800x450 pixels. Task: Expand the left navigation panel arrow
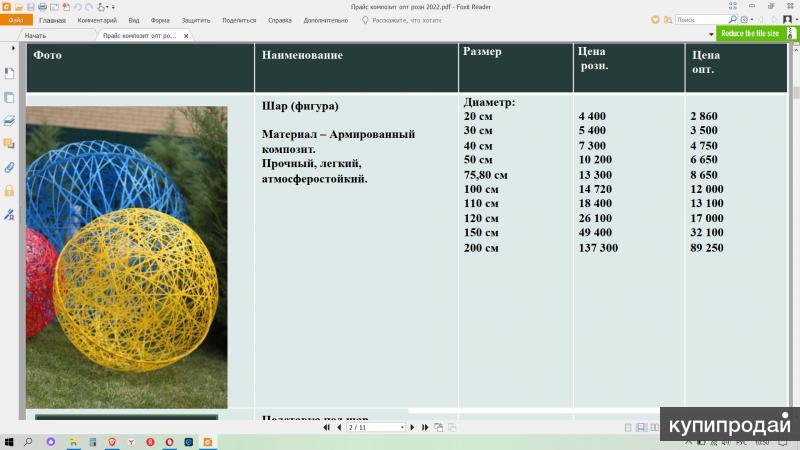click(13, 48)
